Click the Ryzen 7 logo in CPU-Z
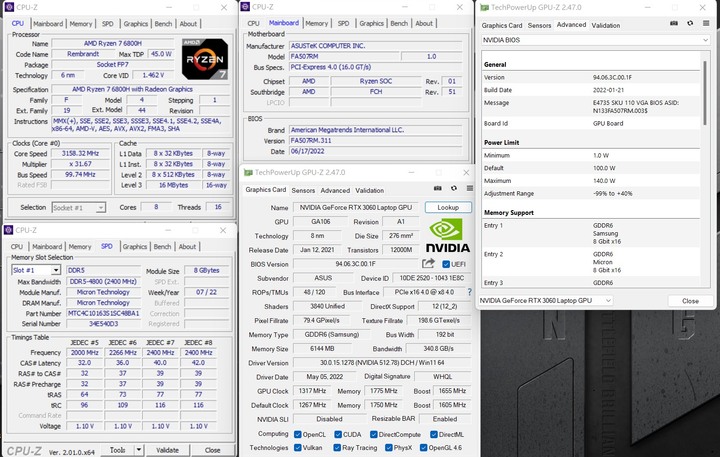 [x=205, y=59]
